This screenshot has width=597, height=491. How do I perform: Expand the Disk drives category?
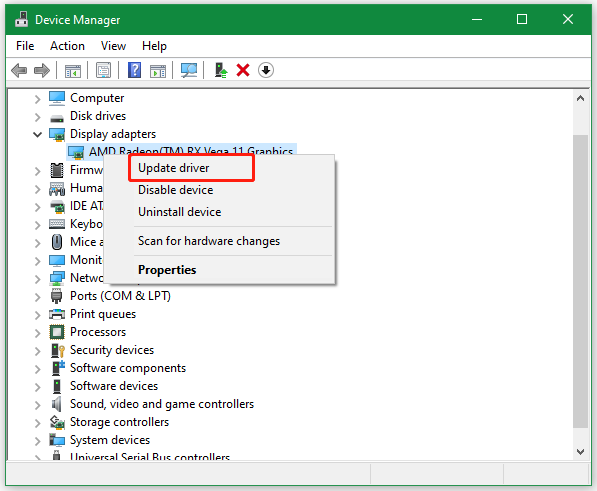pyautogui.click(x=37, y=117)
